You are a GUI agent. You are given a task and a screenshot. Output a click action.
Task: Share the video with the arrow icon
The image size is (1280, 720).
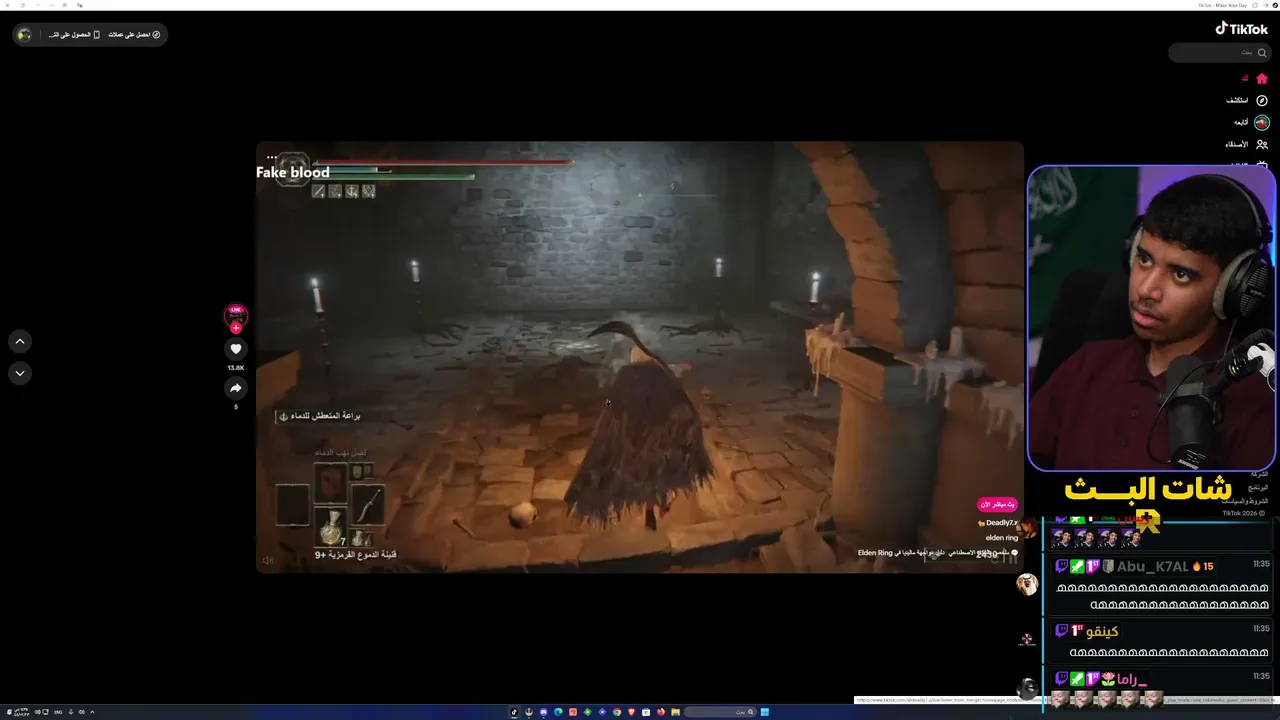(x=236, y=388)
